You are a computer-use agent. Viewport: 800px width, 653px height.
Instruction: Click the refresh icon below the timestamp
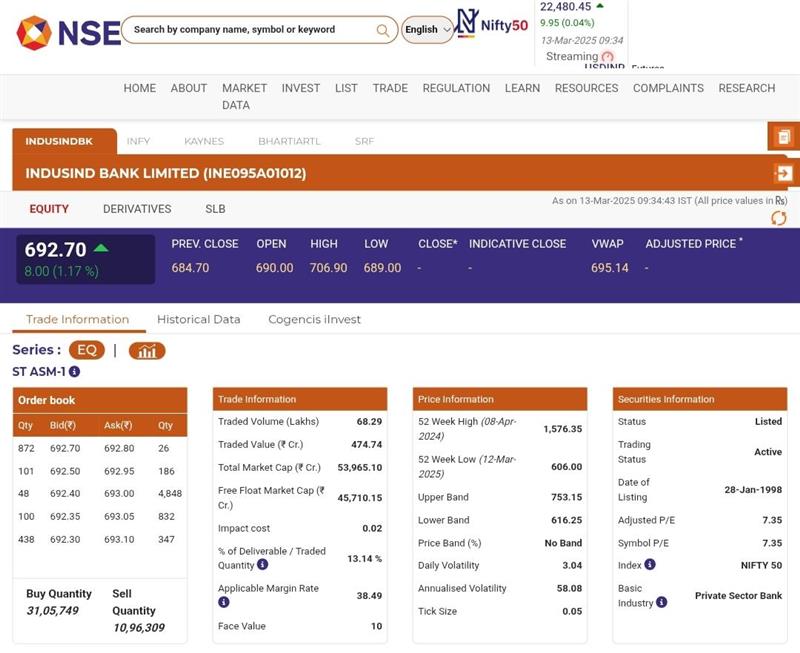pos(778,218)
